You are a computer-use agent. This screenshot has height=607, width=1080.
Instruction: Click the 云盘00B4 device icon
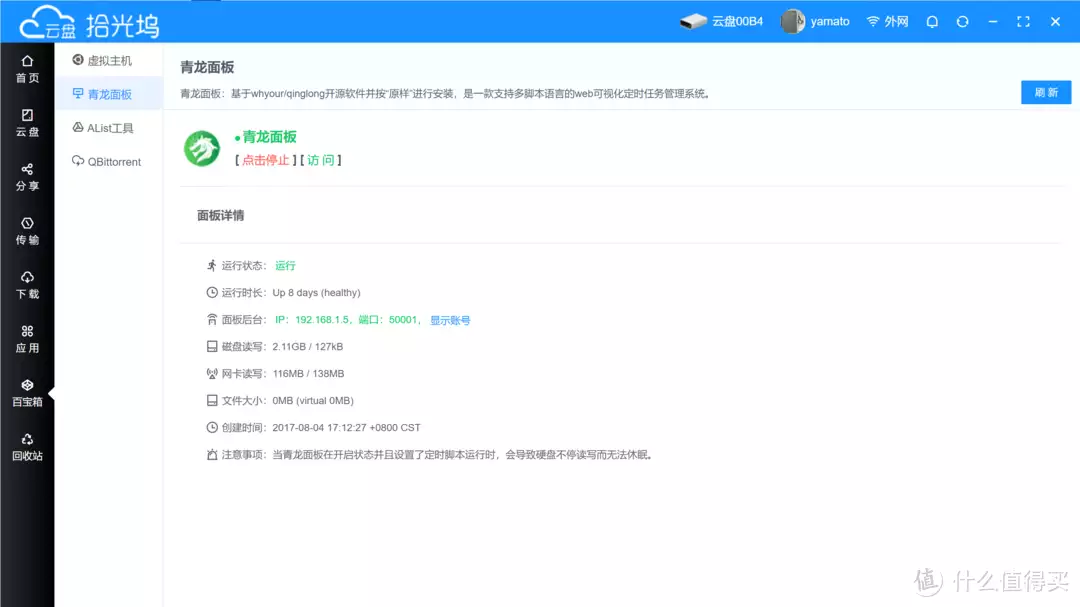(x=693, y=21)
